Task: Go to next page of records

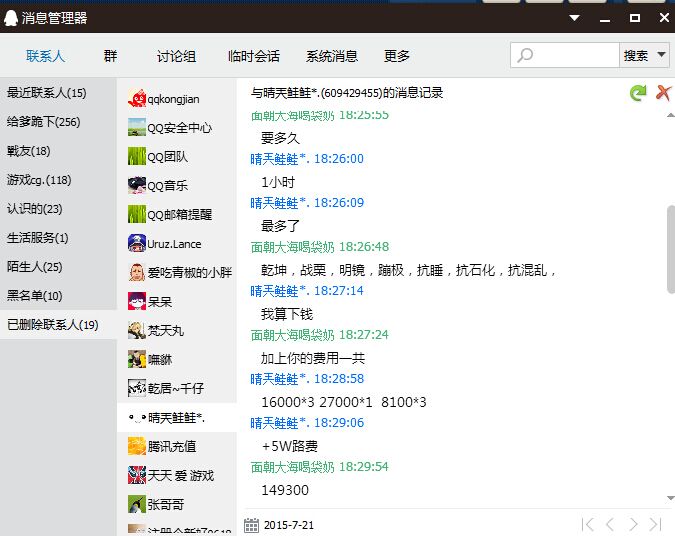Action: (x=634, y=525)
